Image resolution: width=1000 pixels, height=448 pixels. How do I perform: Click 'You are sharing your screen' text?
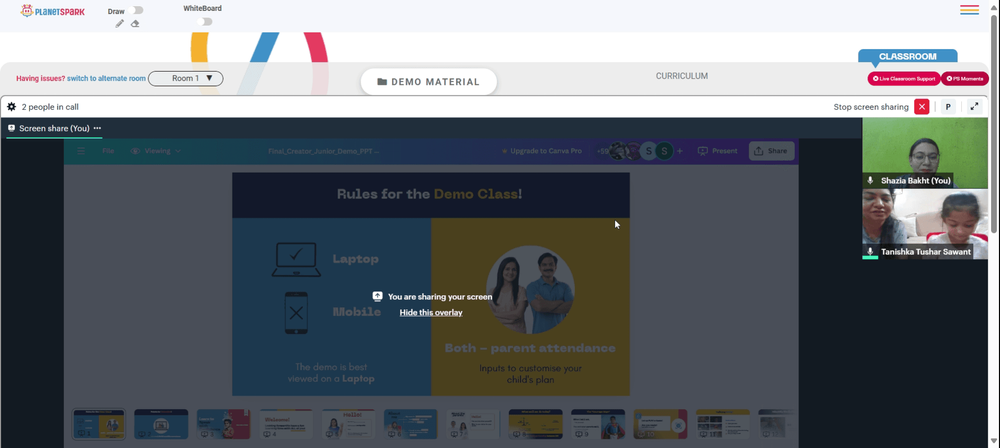coord(440,297)
